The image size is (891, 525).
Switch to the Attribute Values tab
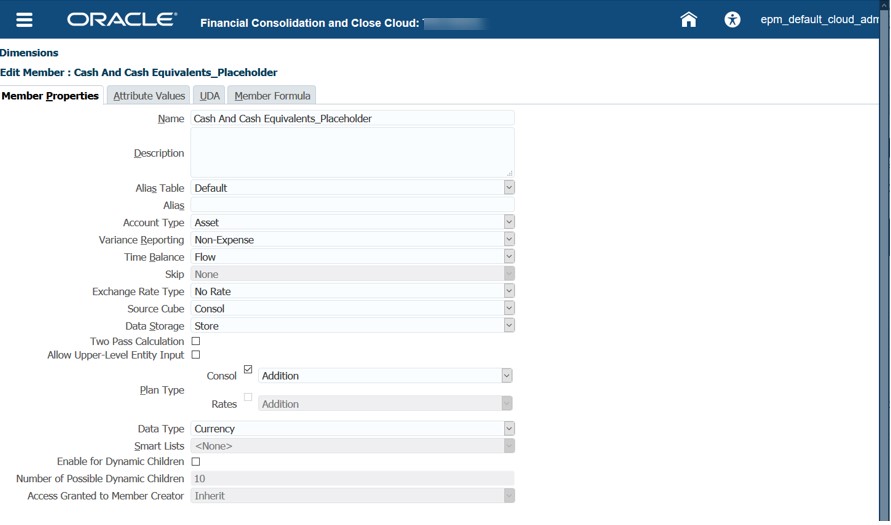pos(149,96)
